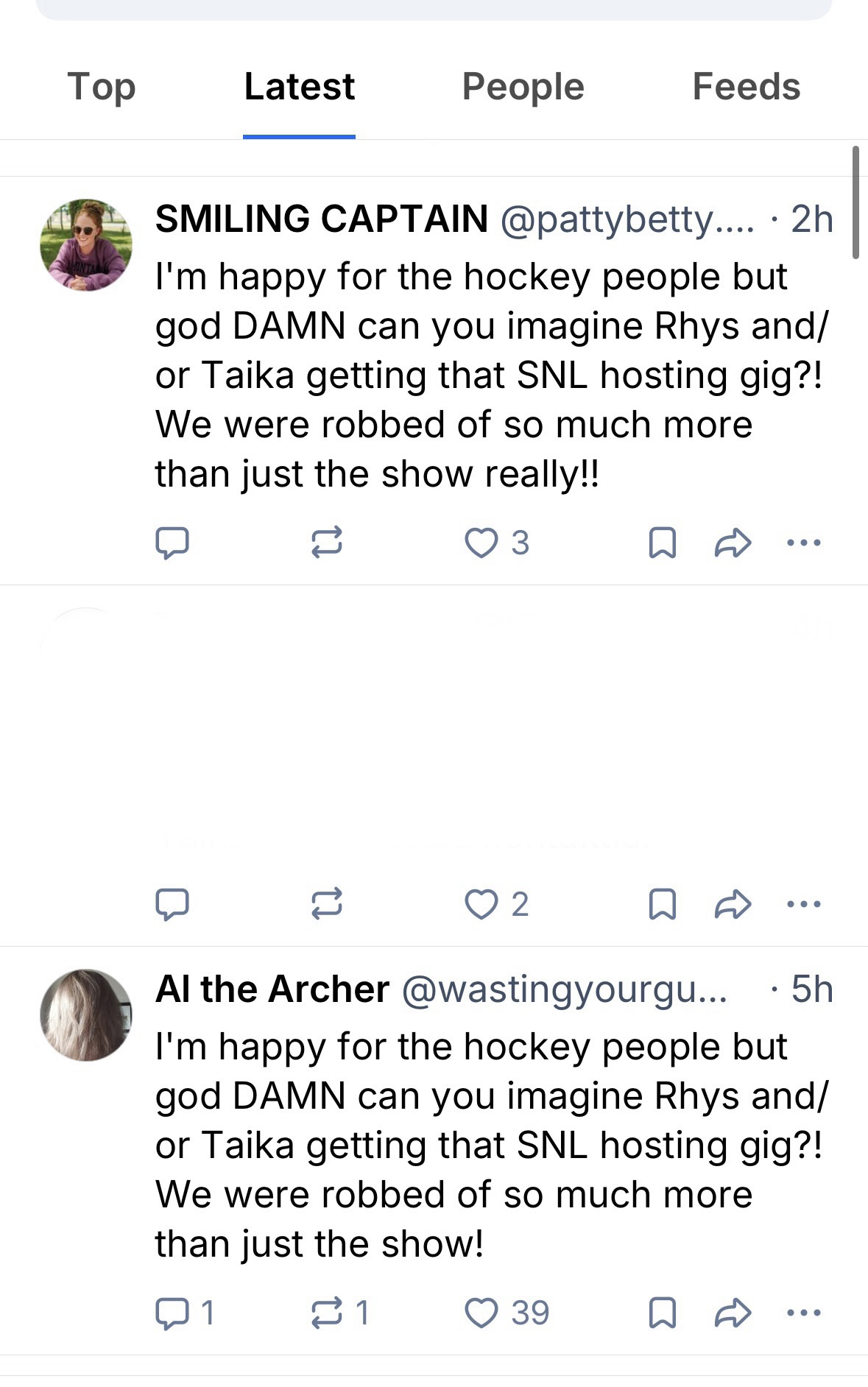
Task: Share Al the Archer's post
Action: (733, 1313)
